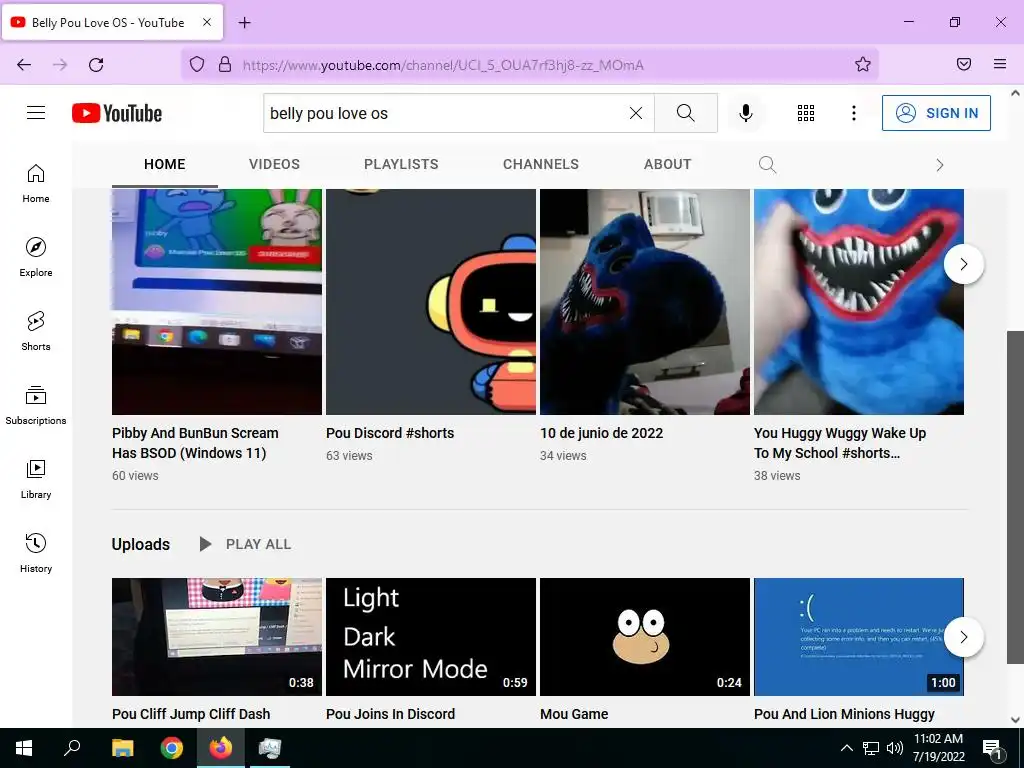Viewport: 1024px width, 768px height.
Task: Open the Mou Game video thumbnail
Action: point(645,637)
